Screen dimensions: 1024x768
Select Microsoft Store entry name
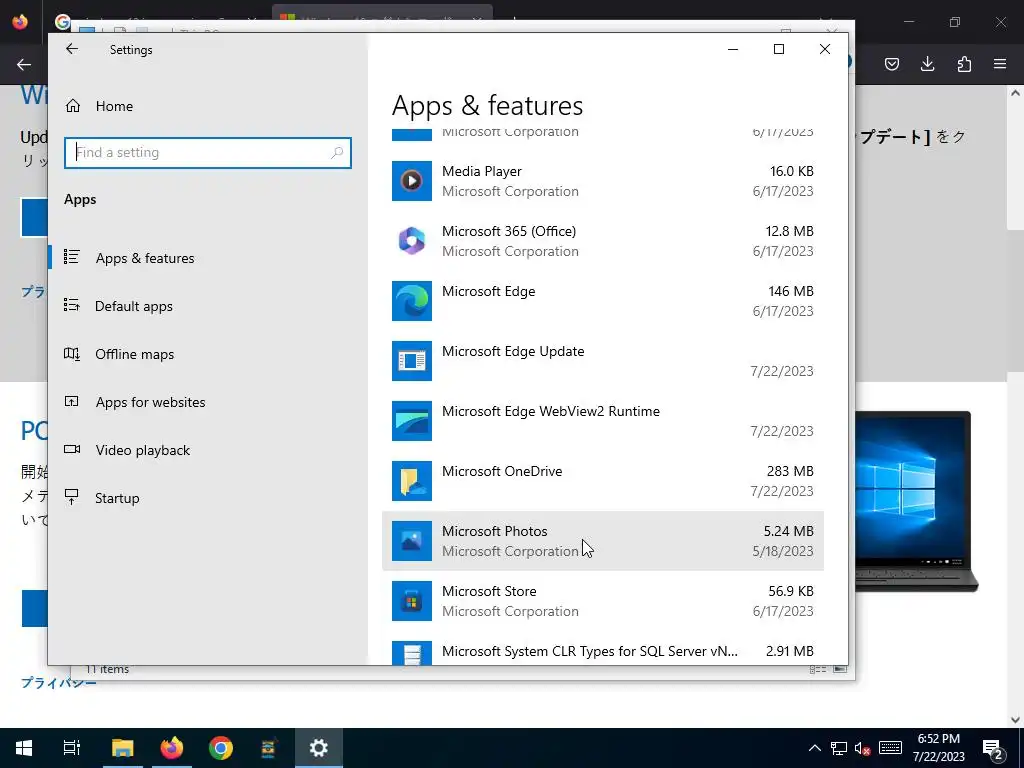pyautogui.click(x=489, y=591)
